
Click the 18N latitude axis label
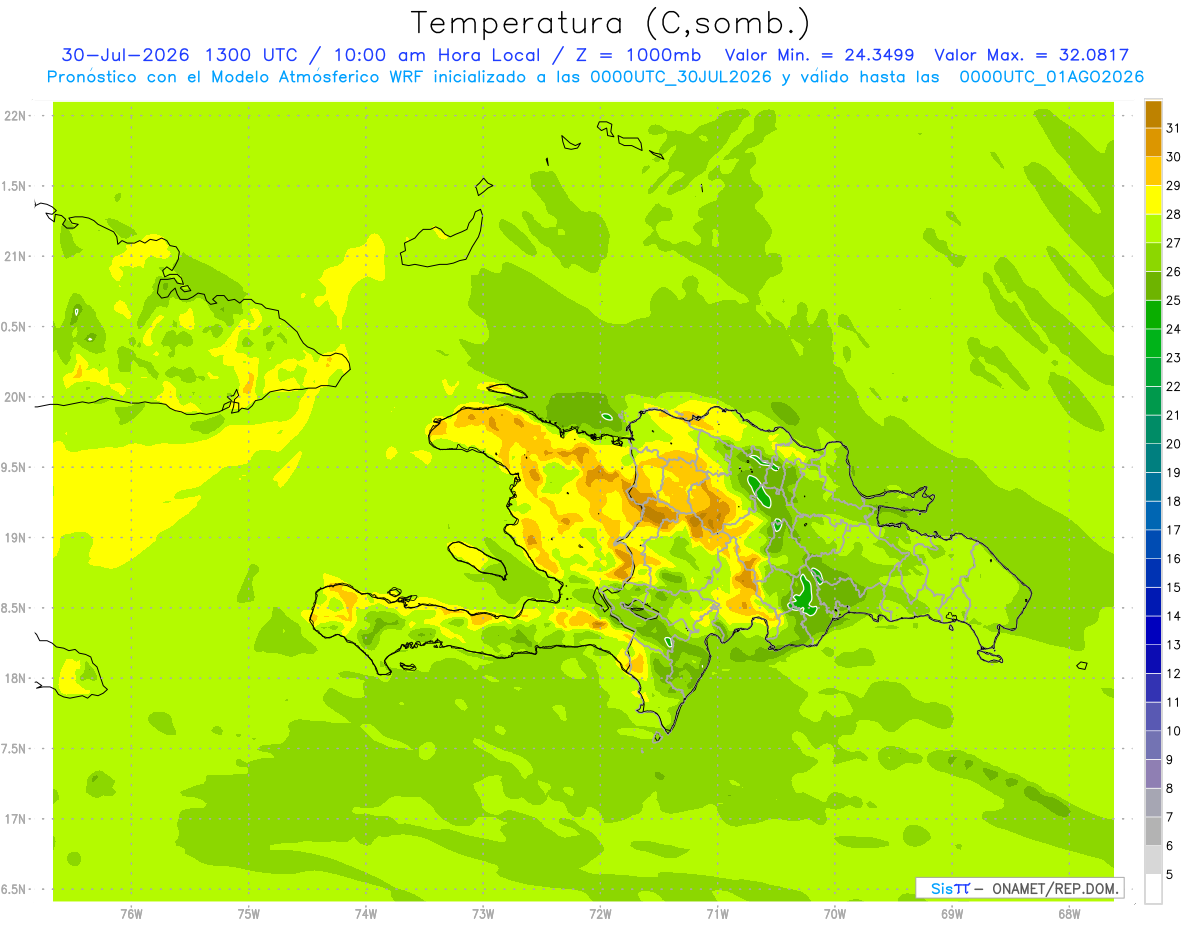coord(16,678)
